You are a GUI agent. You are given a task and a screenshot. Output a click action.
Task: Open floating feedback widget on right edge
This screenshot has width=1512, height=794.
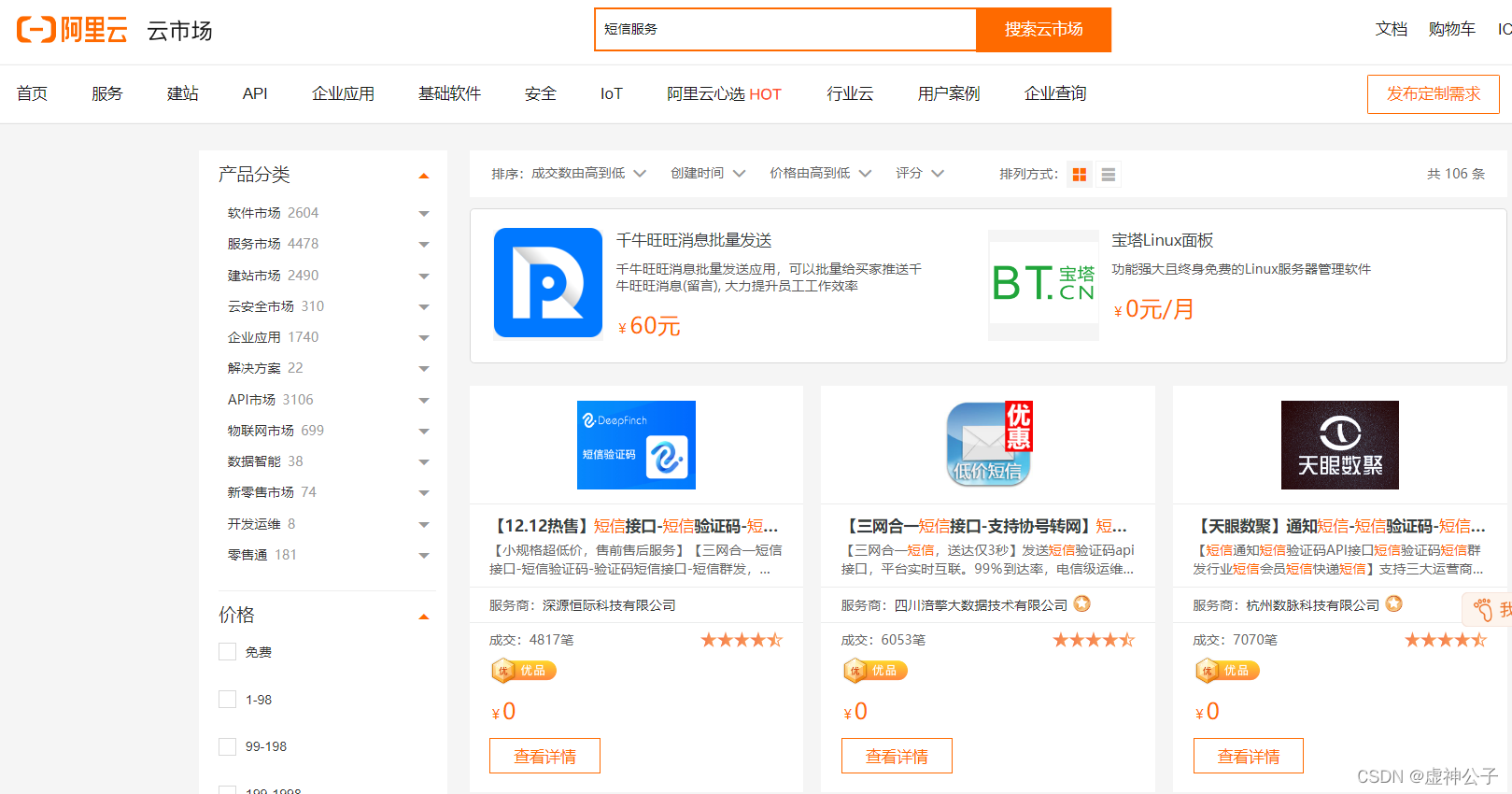coord(1488,610)
